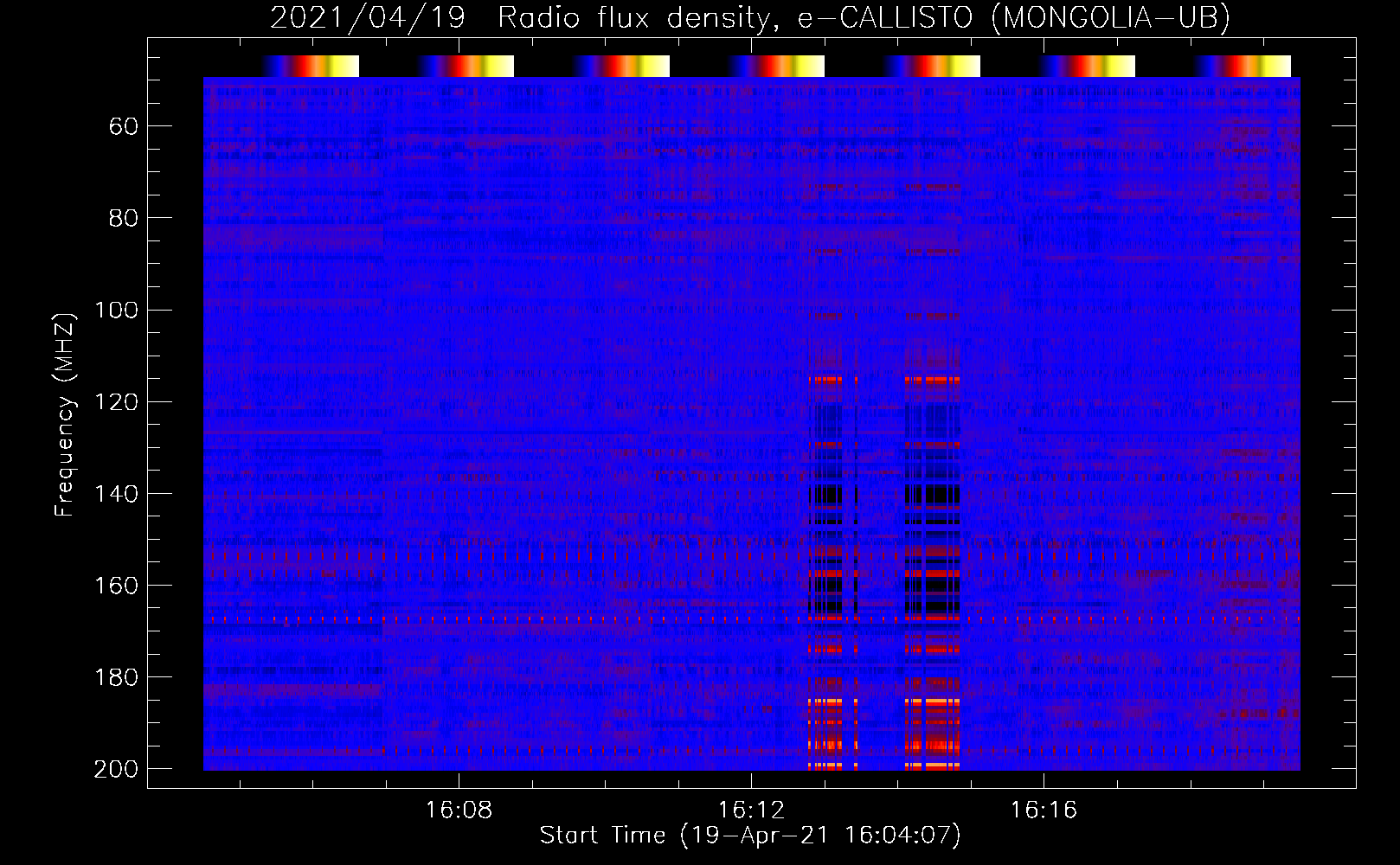
Task: Click the 140 frequency tick label
Action: (x=117, y=494)
